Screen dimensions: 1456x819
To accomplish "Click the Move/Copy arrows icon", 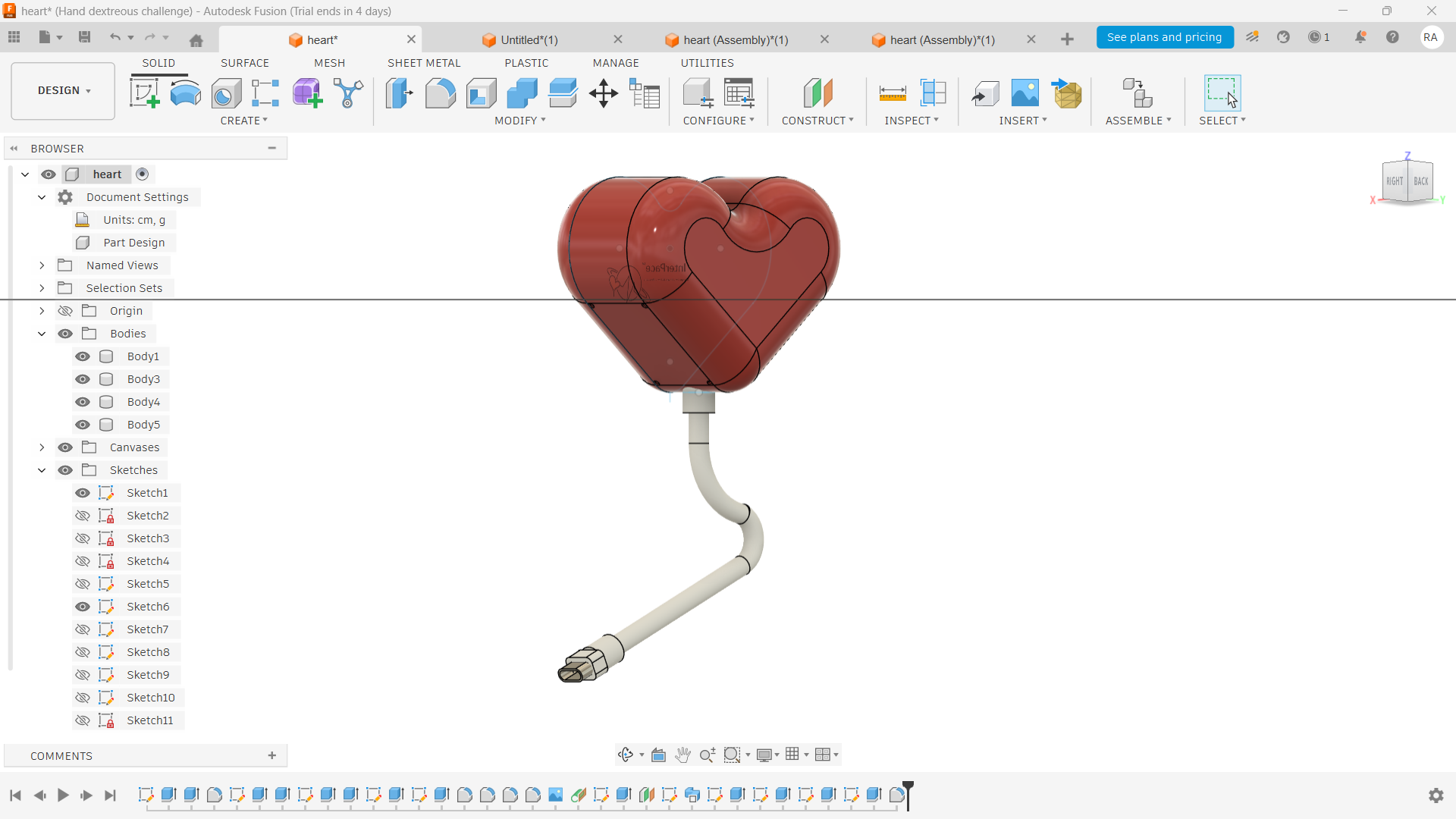I will click(604, 93).
